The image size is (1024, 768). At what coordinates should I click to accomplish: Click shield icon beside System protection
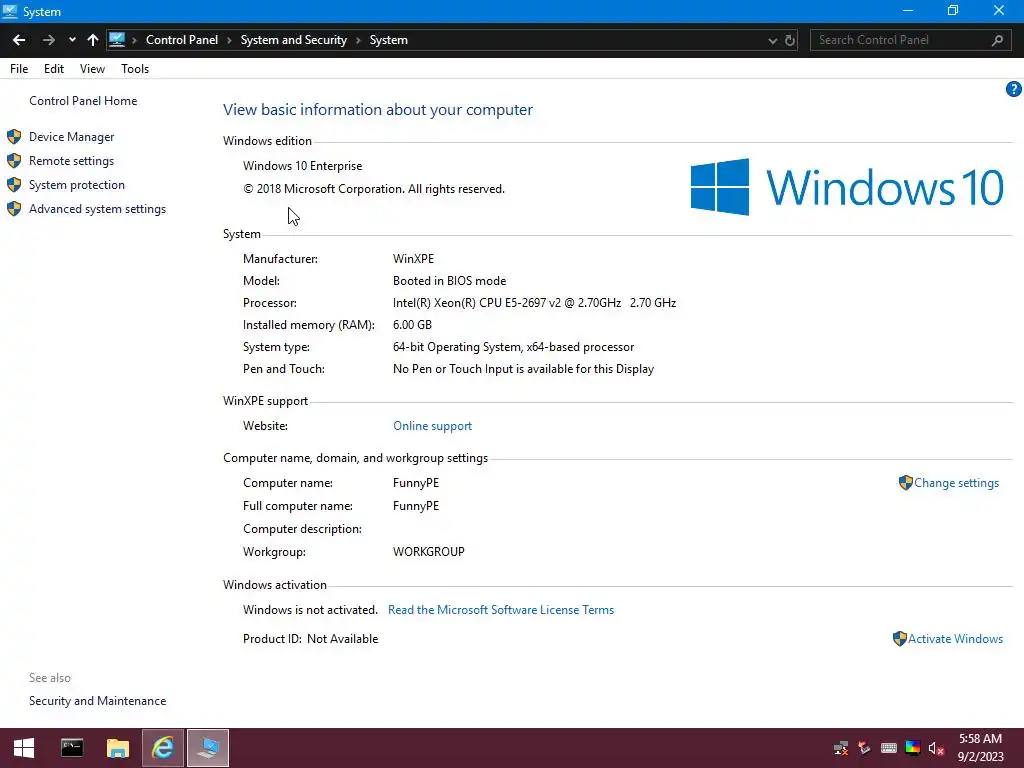[14, 185]
